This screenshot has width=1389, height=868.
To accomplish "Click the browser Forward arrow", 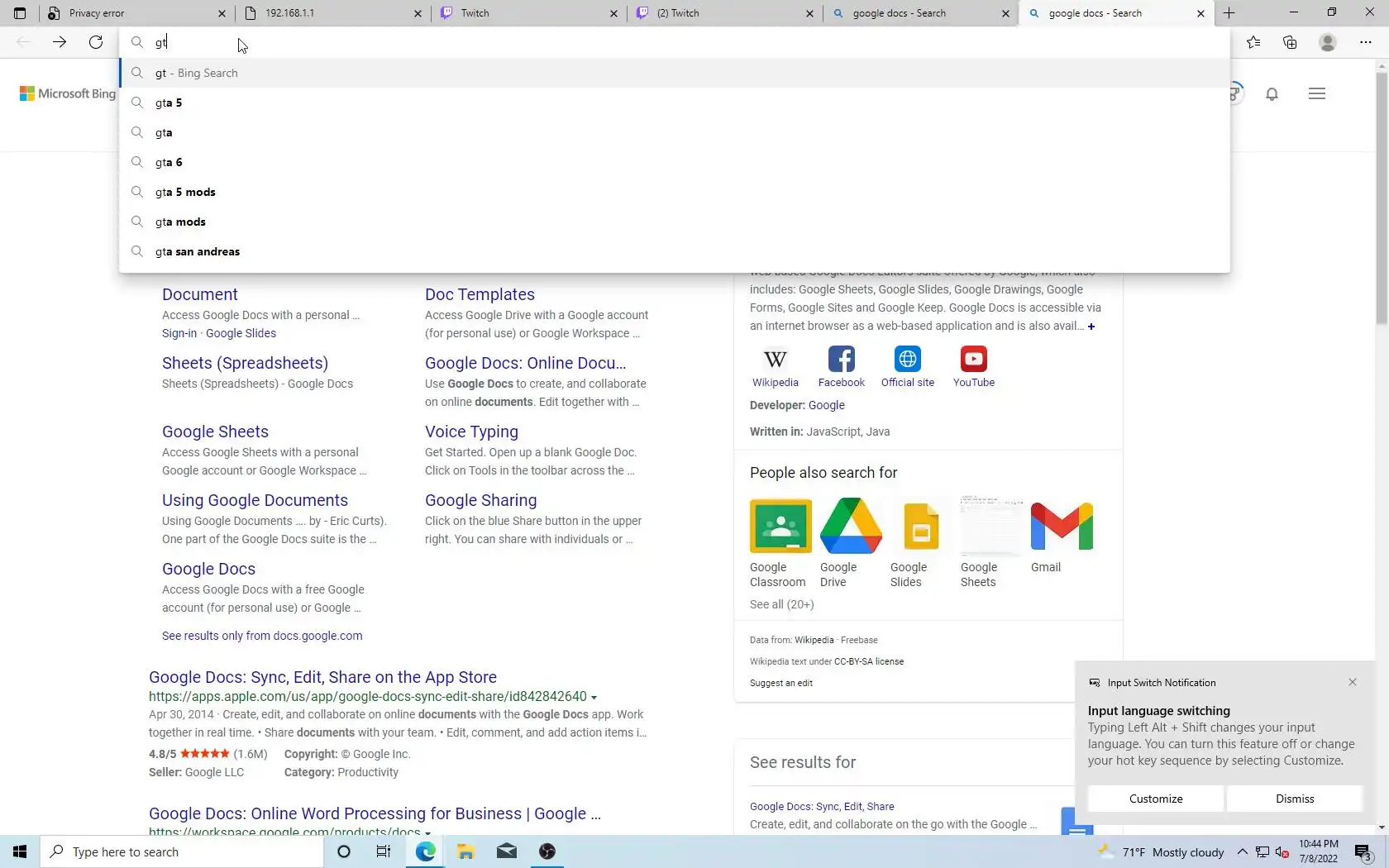I will [60, 42].
